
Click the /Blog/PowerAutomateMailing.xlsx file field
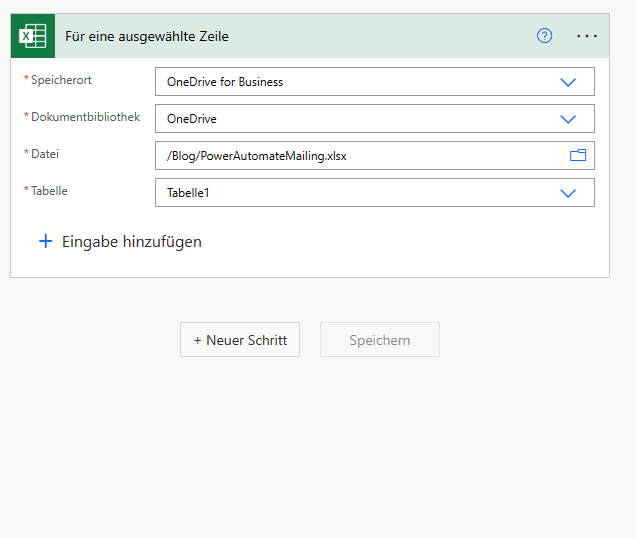point(375,155)
